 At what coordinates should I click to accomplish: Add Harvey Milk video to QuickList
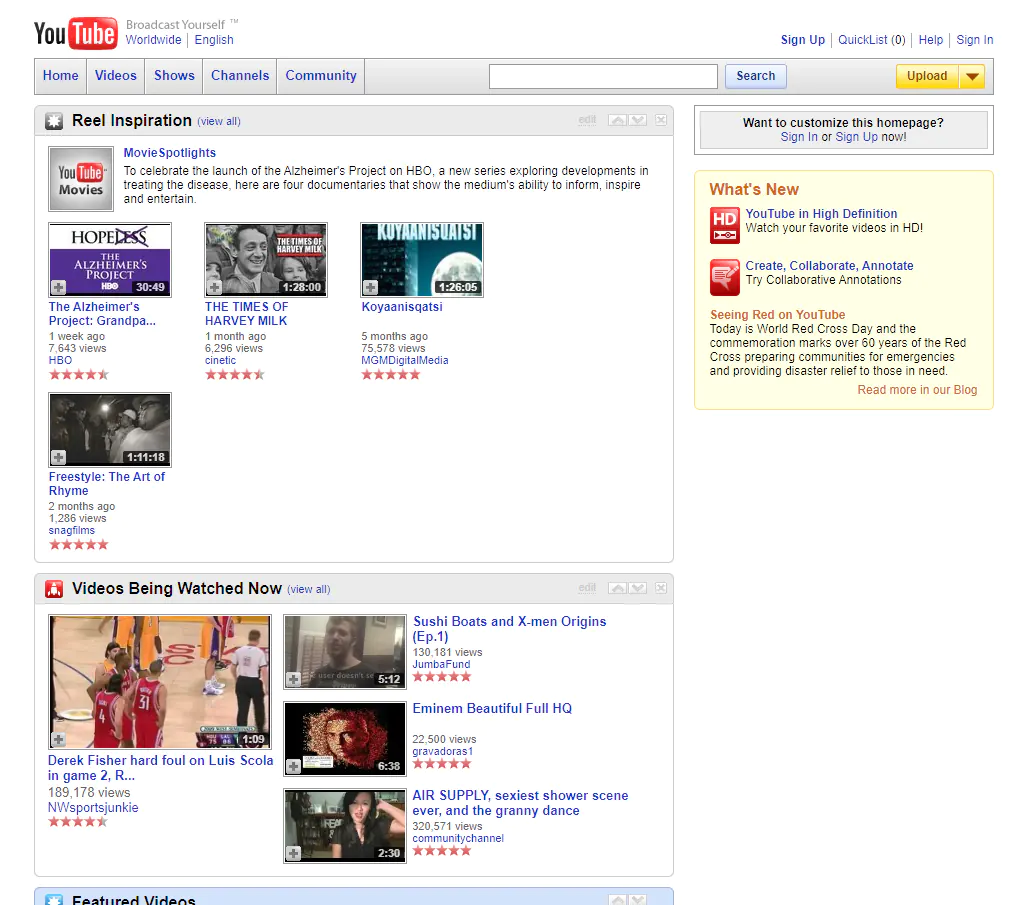[215, 287]
